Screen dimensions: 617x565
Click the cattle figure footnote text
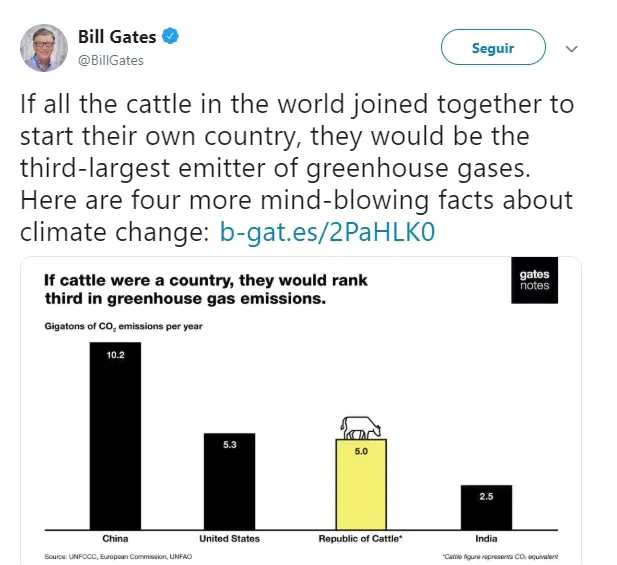coord(499,556)
